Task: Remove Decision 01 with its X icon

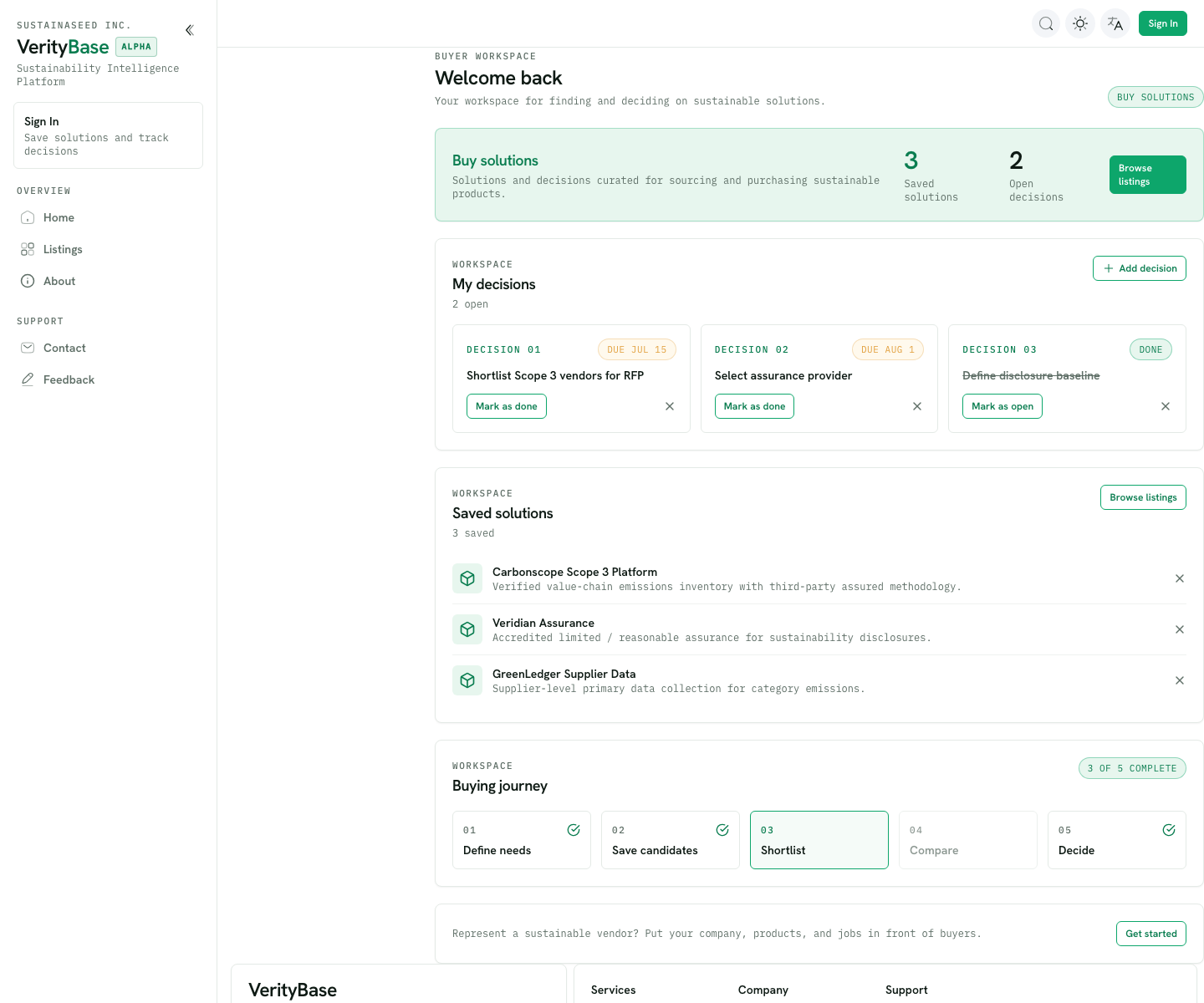Action: point(670,406)
